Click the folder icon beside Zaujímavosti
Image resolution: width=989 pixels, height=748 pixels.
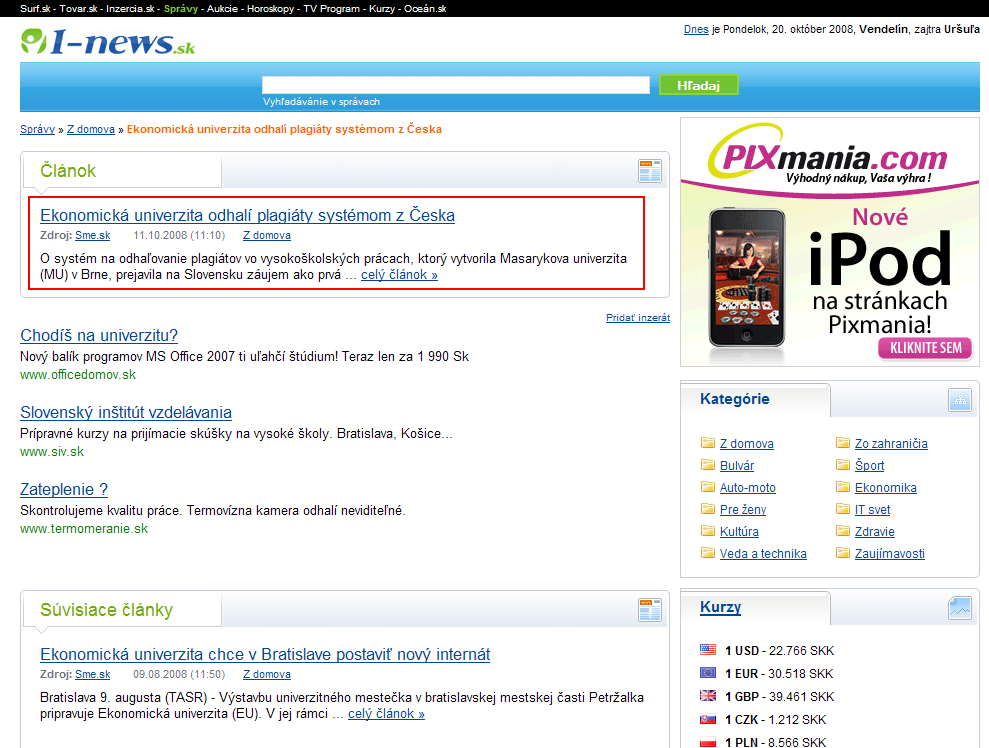pos(843,553)
